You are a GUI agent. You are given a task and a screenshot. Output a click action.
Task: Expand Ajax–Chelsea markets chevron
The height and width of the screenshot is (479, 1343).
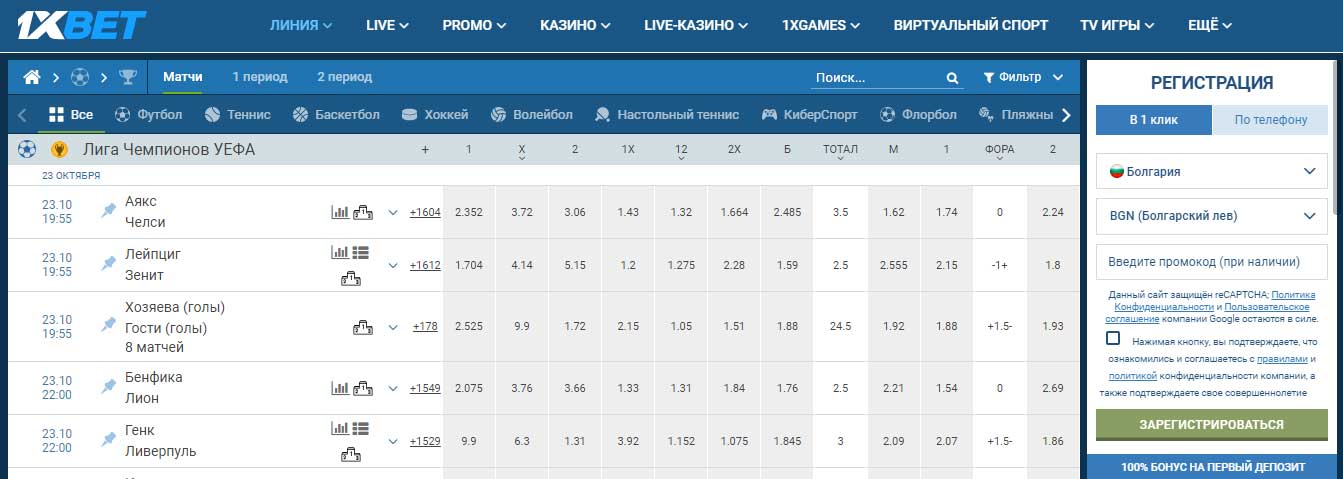point(393,212)
